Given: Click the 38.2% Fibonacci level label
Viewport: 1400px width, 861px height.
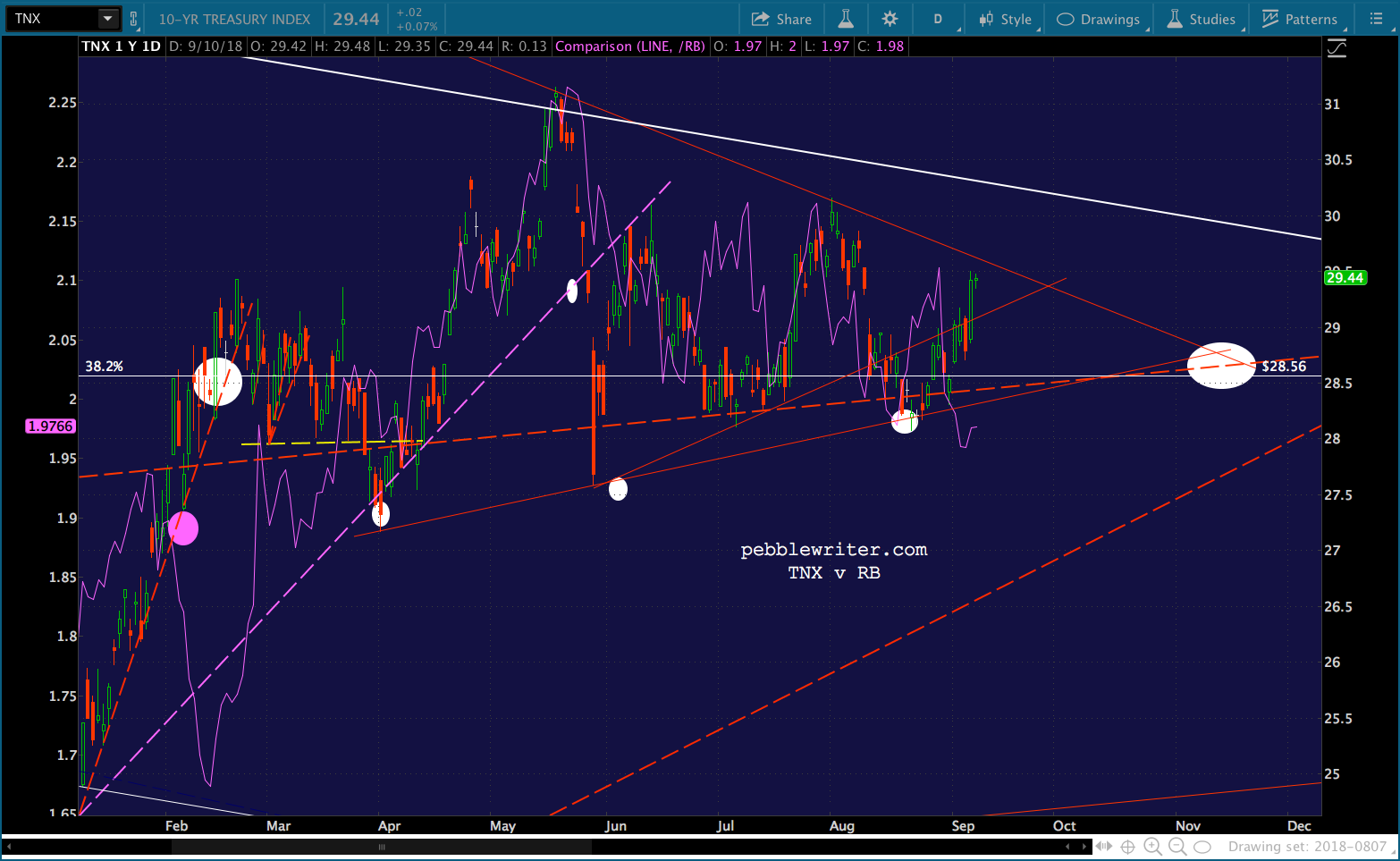Looking at the screenshot, I should point(105,367).
